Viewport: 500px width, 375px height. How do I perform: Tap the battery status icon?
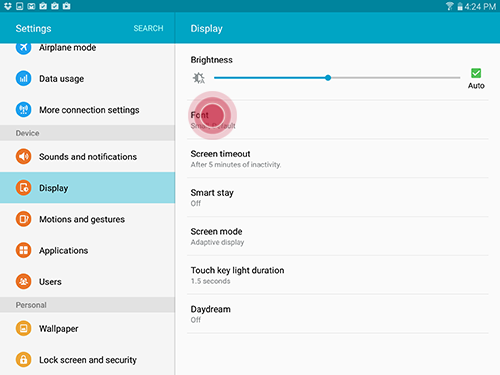[460, 6]
